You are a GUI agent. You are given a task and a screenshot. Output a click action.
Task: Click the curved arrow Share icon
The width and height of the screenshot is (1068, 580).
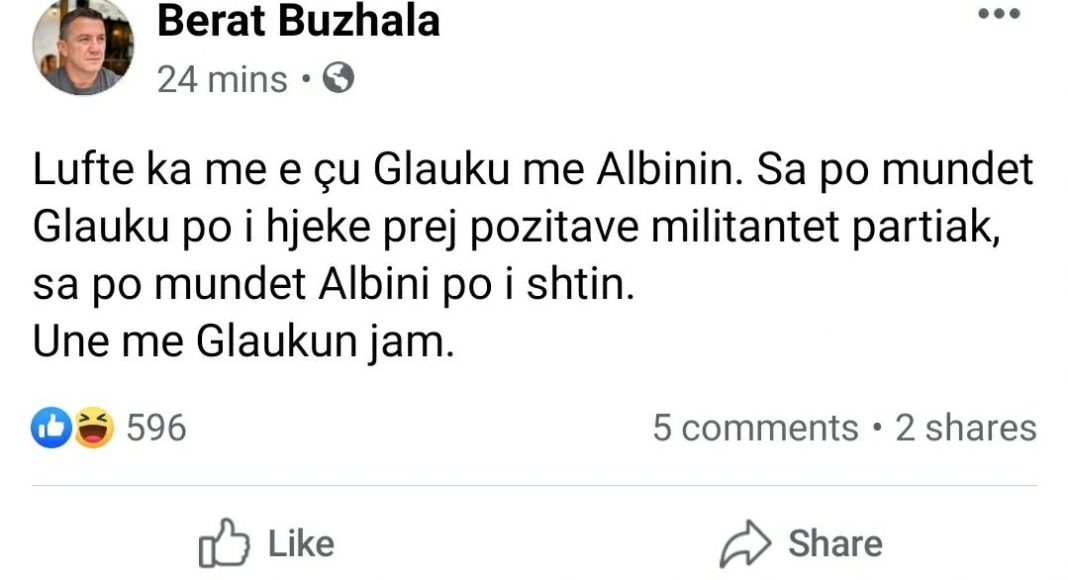pyautogui.click(x=745, y=545)
